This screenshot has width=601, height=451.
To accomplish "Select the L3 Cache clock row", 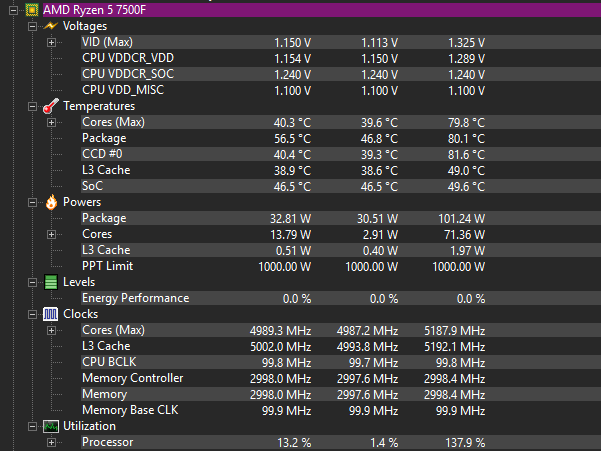I will click(341, 346).
